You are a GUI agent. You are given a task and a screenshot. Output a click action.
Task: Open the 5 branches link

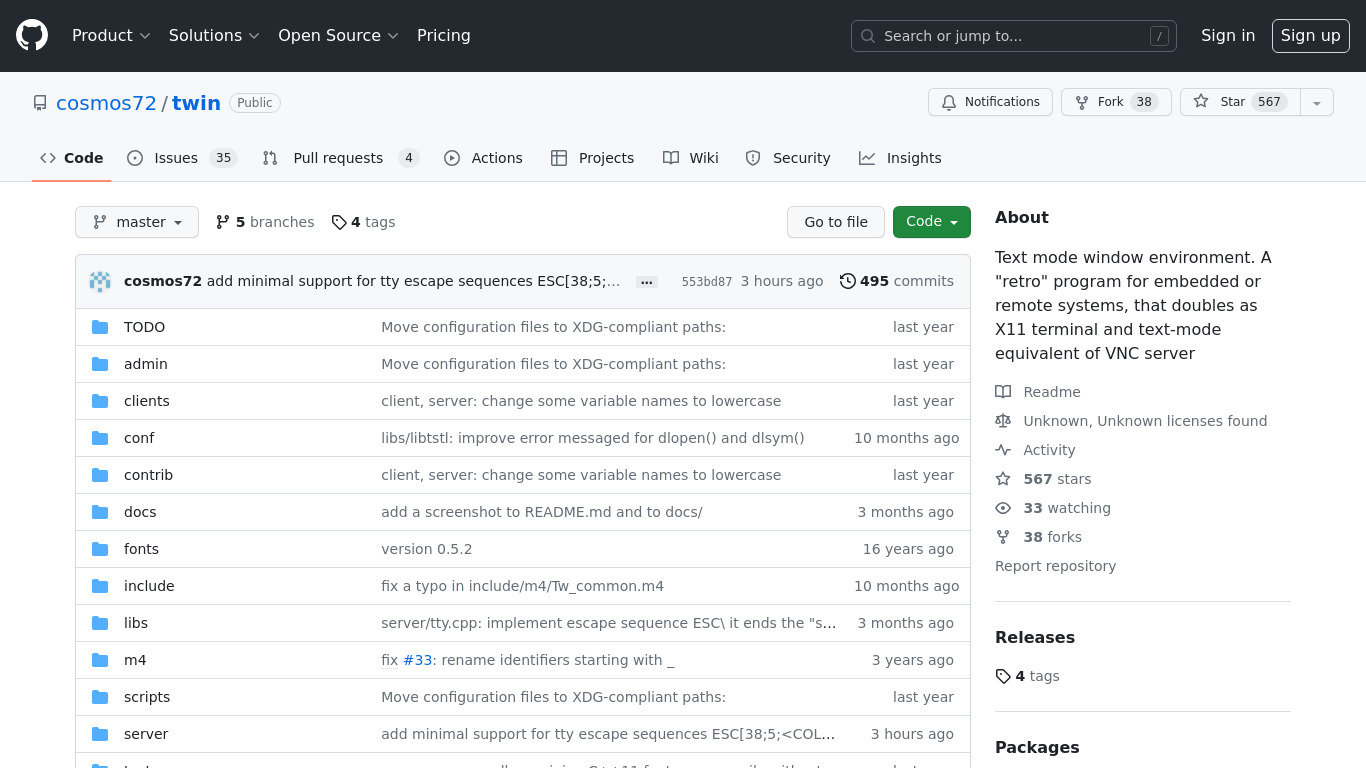tap(265, 222)
